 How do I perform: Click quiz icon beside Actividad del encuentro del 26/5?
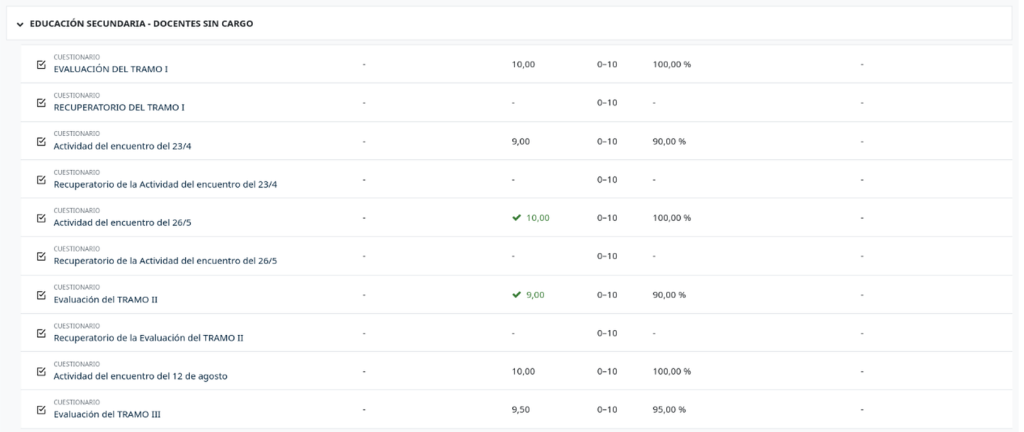(x=41, y=218)
